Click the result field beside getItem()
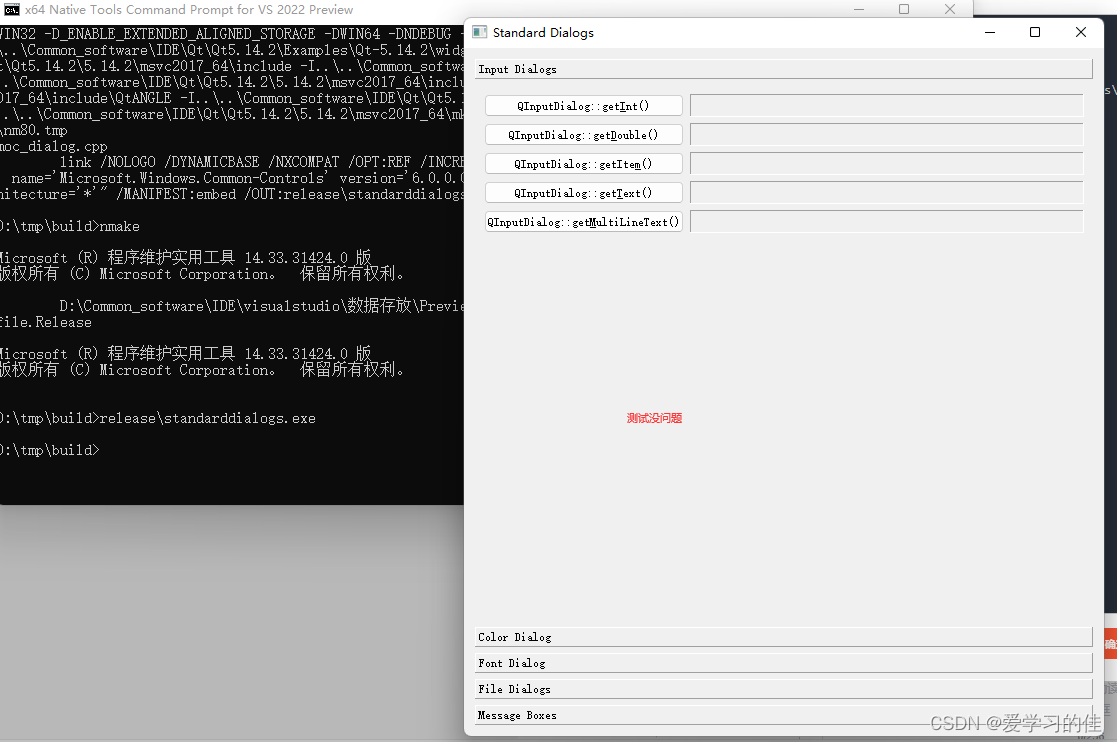1117x742 pixels. (x=887, y=164)
